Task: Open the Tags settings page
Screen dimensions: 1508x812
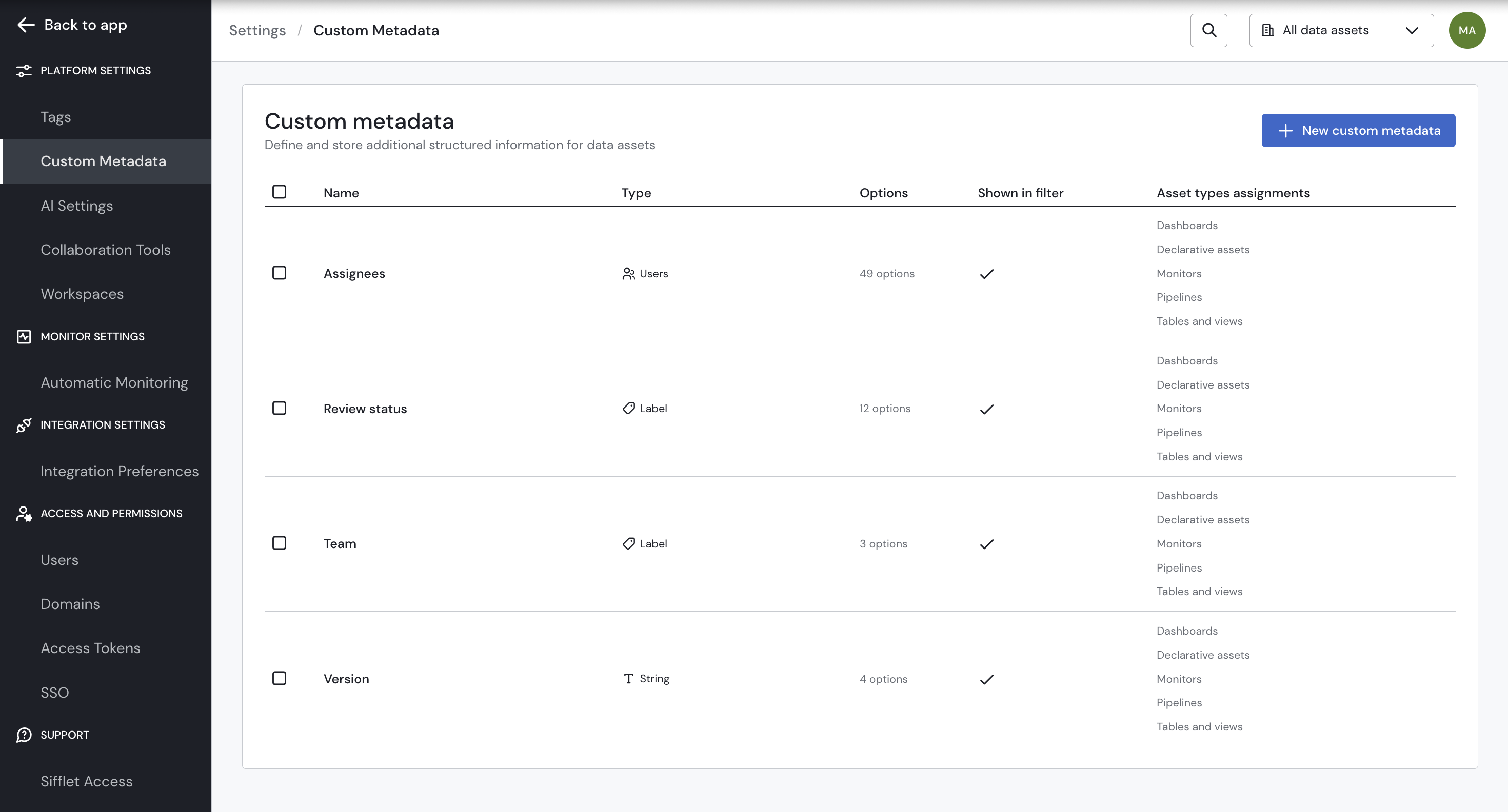Action: point(55,117)
